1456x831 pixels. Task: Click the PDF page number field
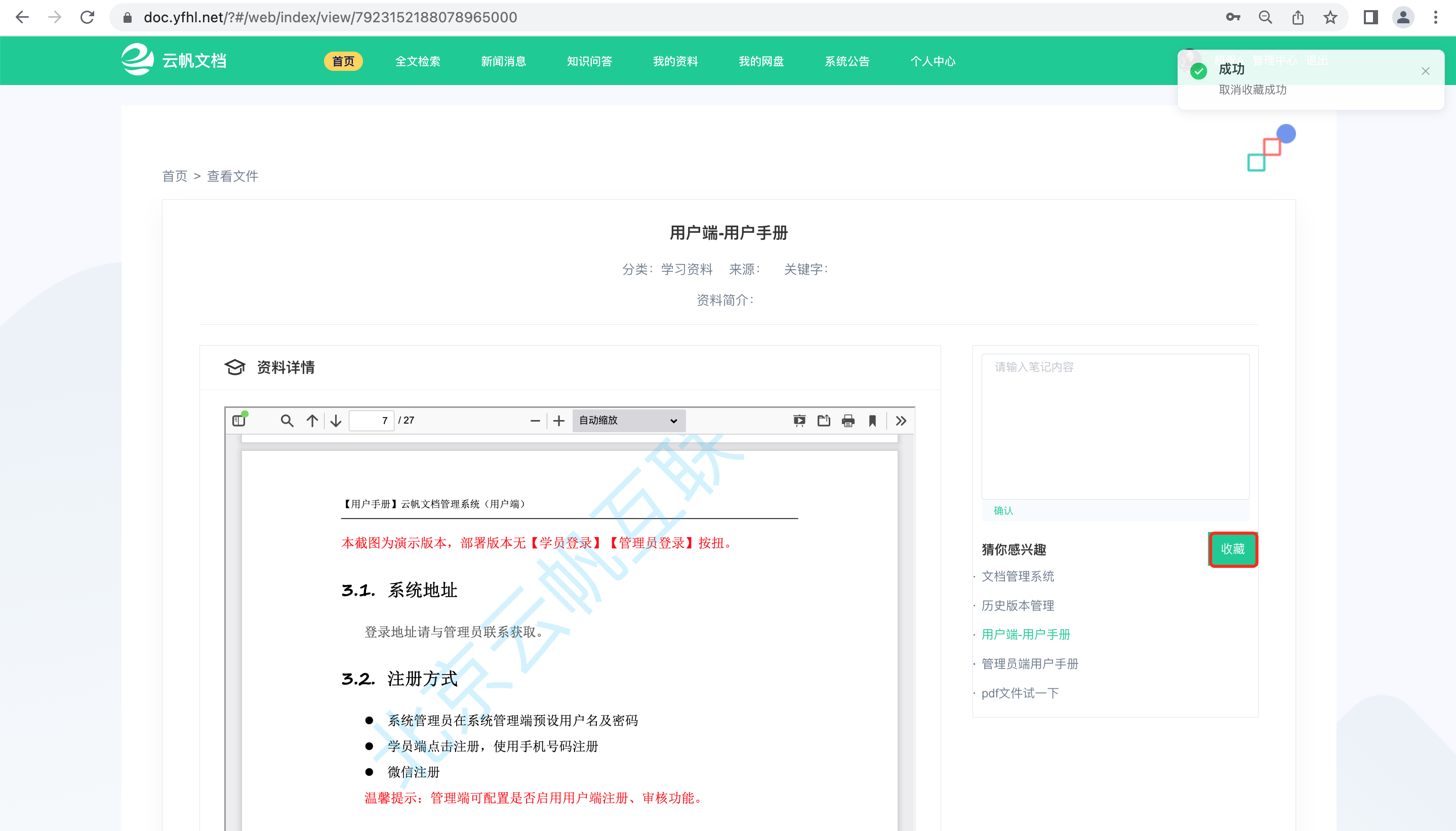pos(372,421)
